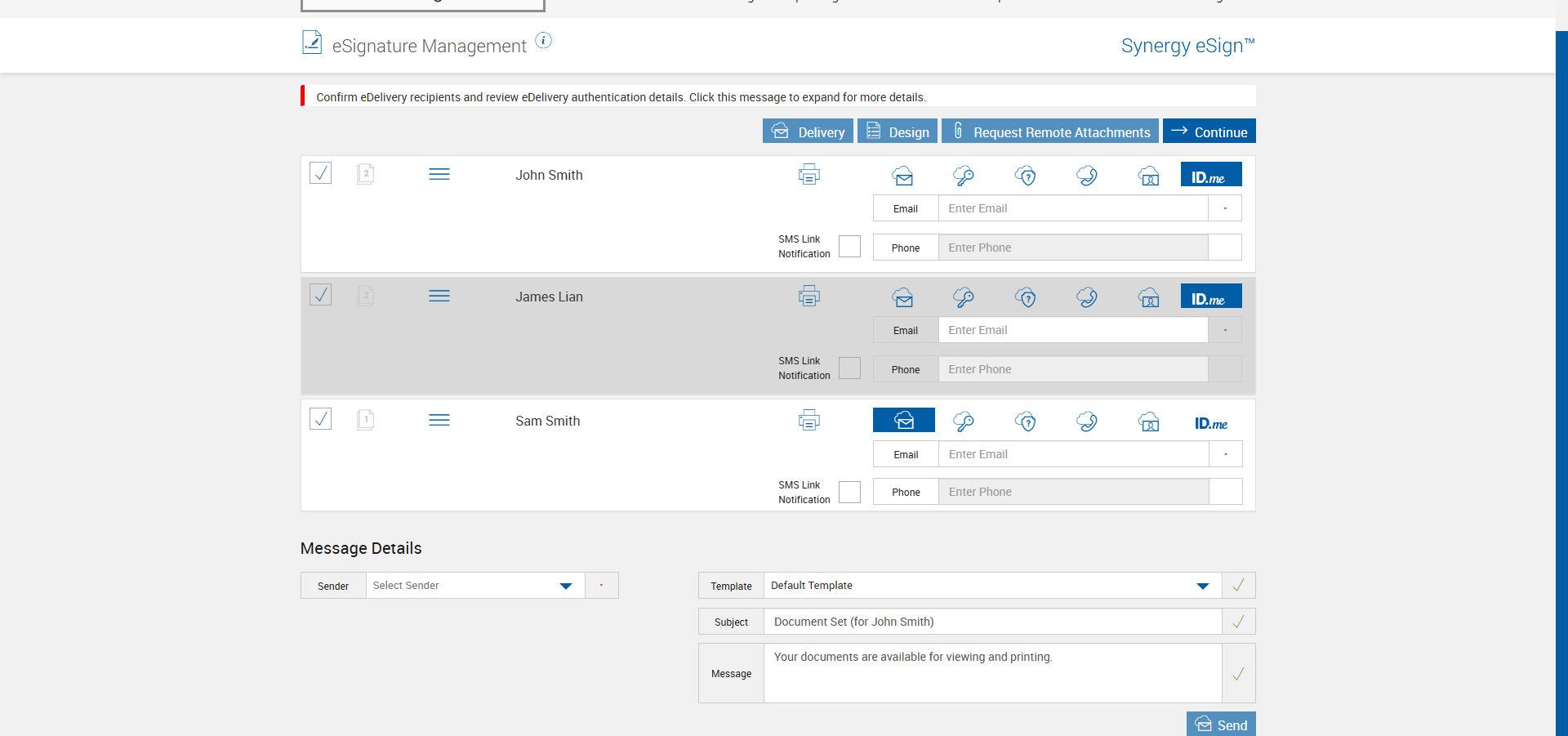Open the Design tab
This screenshot has width=1568, height=736.
[x=897, y=132]
